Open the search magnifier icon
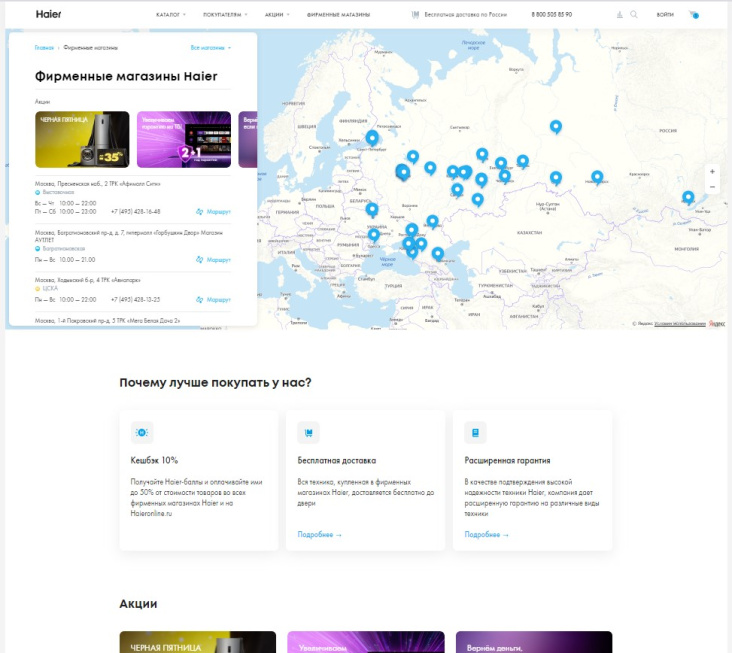Viewport: 732px width, 653px height. pyautogui.click(x=633, y=14)
